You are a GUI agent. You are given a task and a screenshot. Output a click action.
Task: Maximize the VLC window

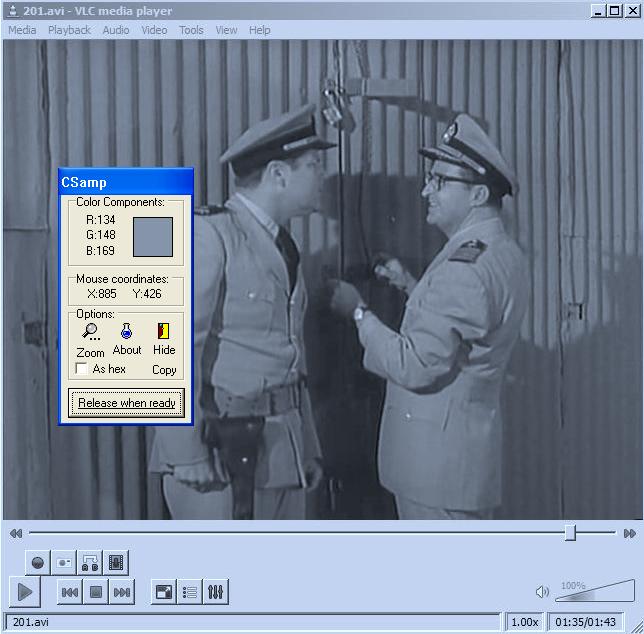pyautogui.click(x=614, y=11)
